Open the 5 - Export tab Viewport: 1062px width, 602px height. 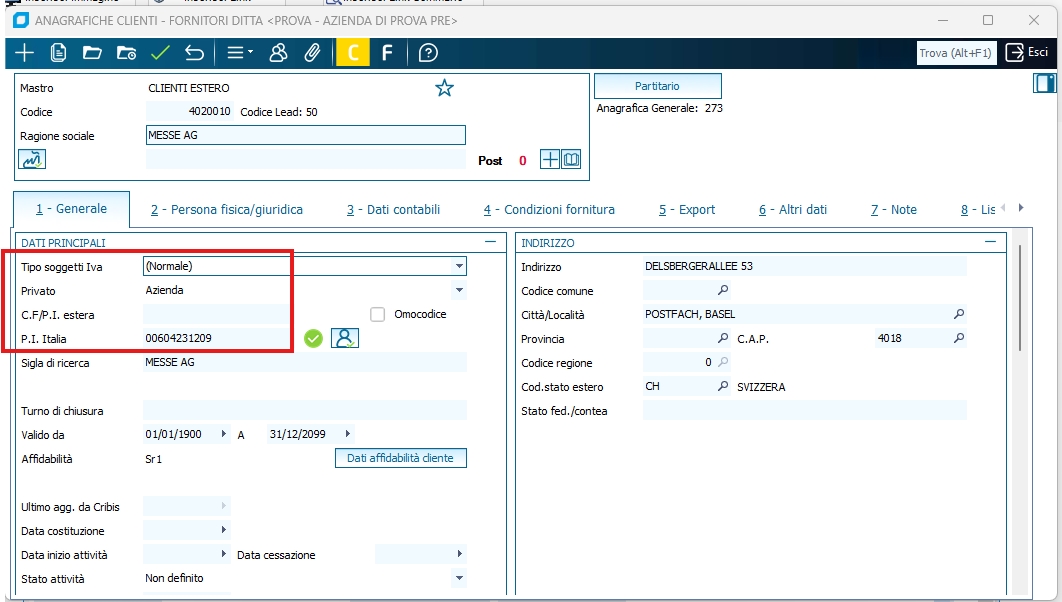(x=686, y=209)
